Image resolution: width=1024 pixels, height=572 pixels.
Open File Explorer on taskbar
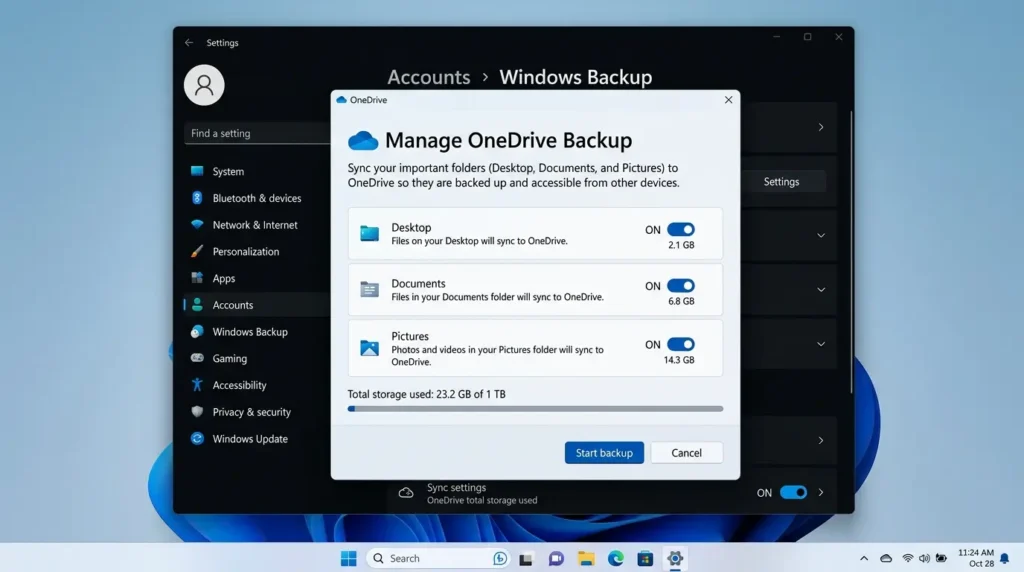pyautogui.click(x=586, y=558)
